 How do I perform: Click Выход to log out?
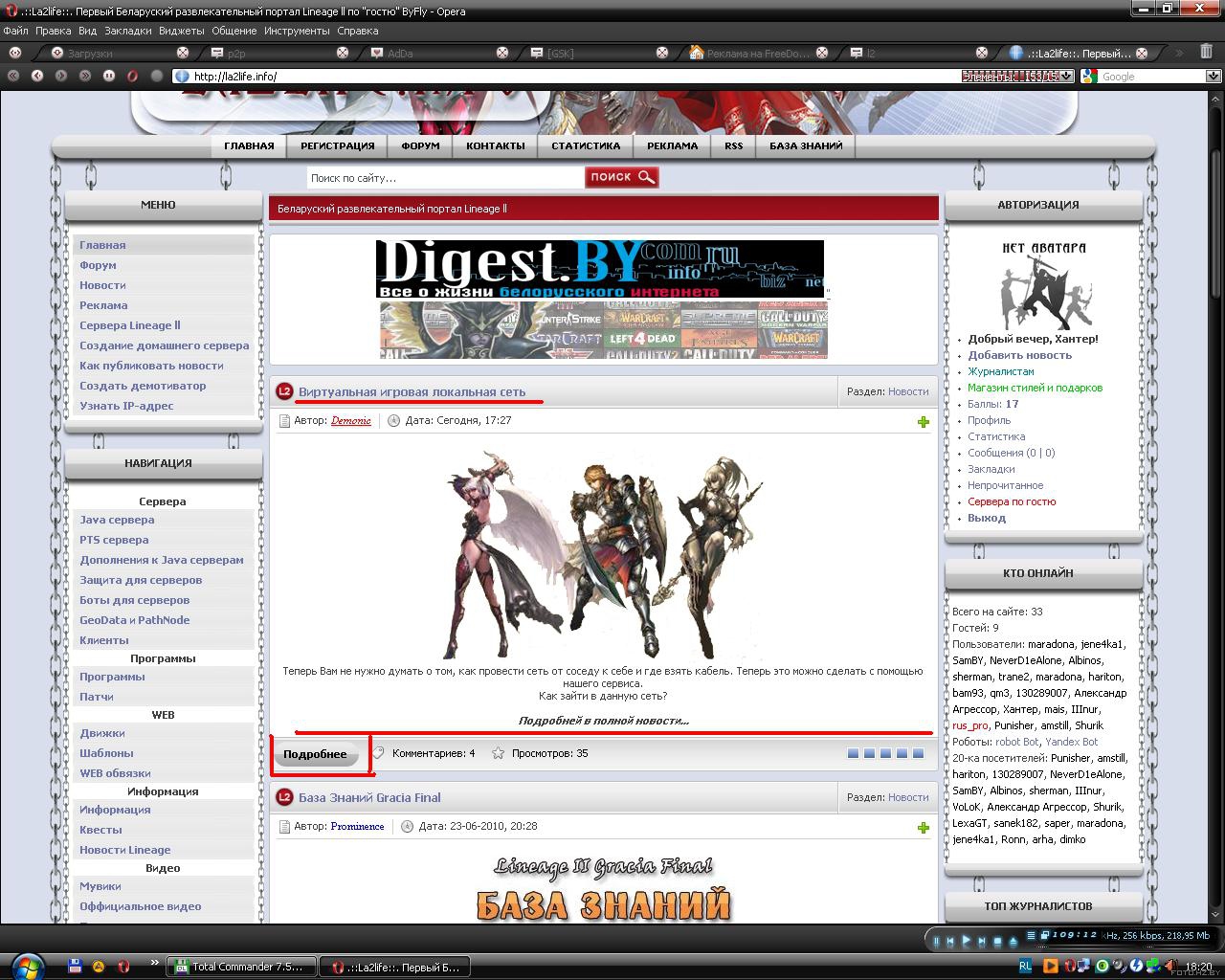(987, 518)
